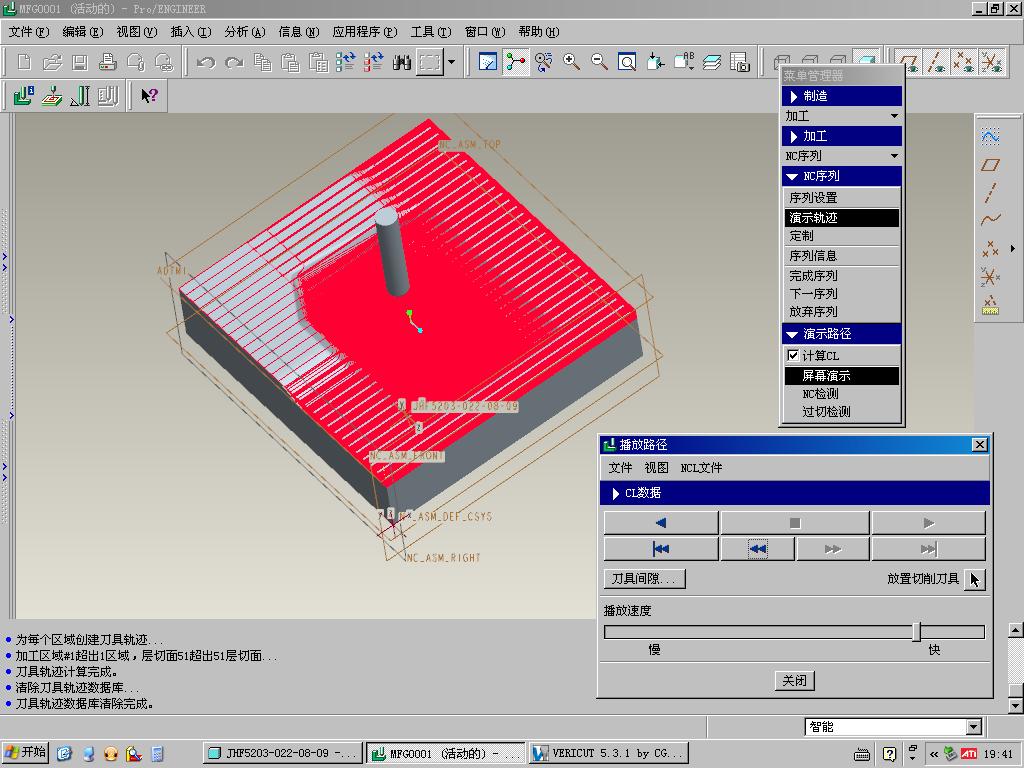Click the 放置切削刀具 arrow button

tap(974, 579)
